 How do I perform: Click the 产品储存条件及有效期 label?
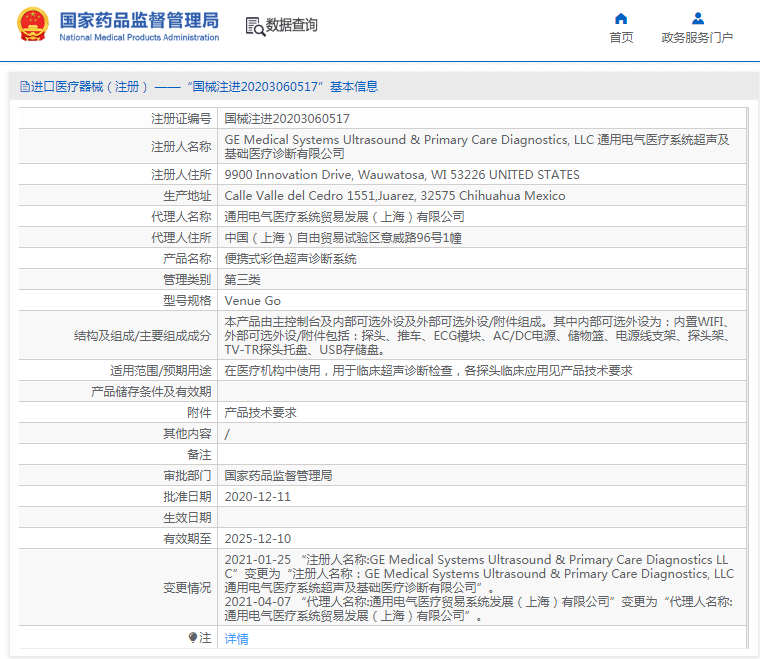coord(151,392)
